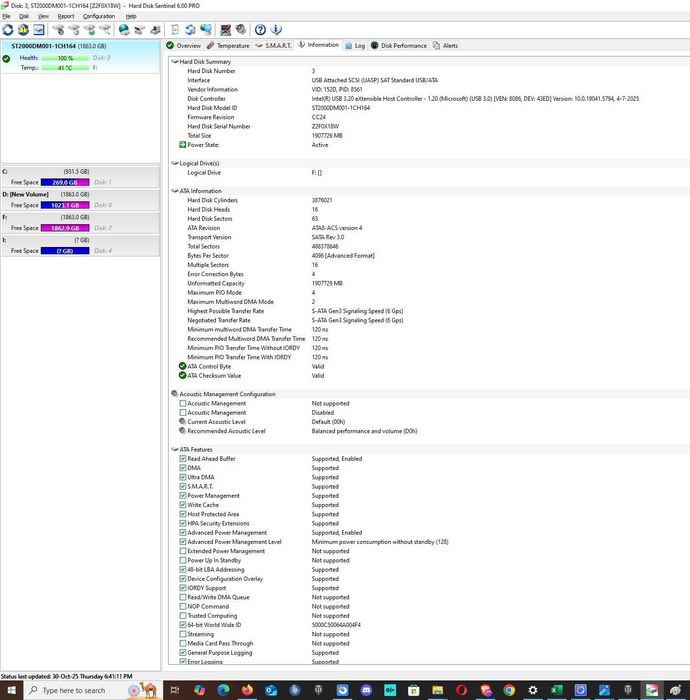The image size is (690, 700).
Task: Switch to the Log tab
Action: pos(355,46)
